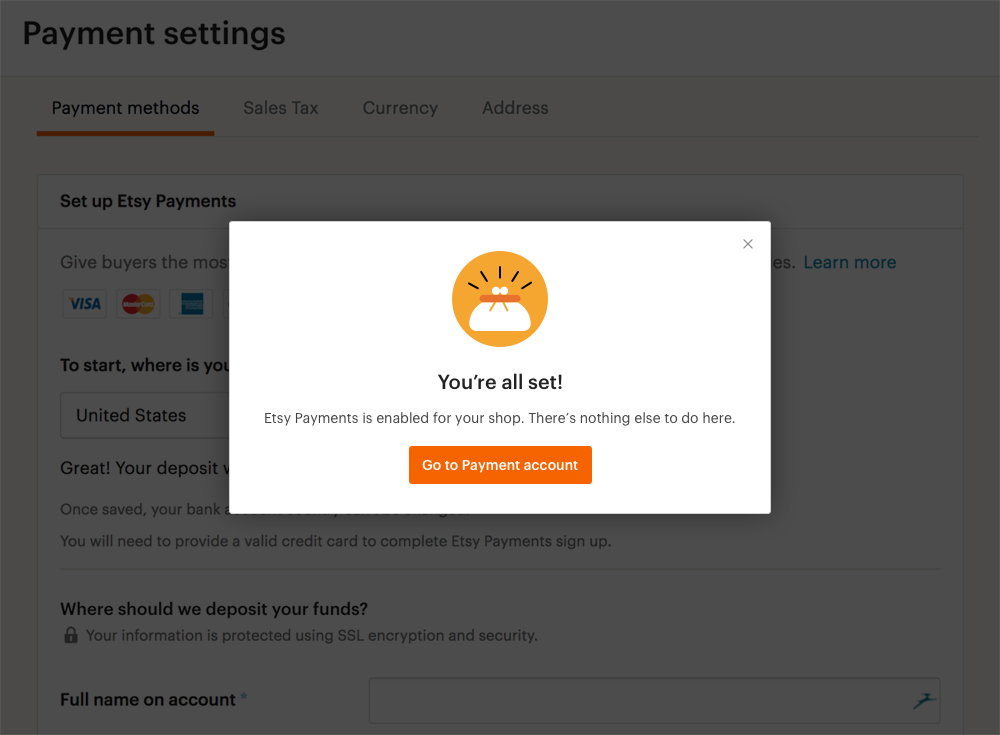This screenshot has height=735, width=1000.
Task: Click the Where should we deposit your funds heading
Action: [x=214, y=609]
